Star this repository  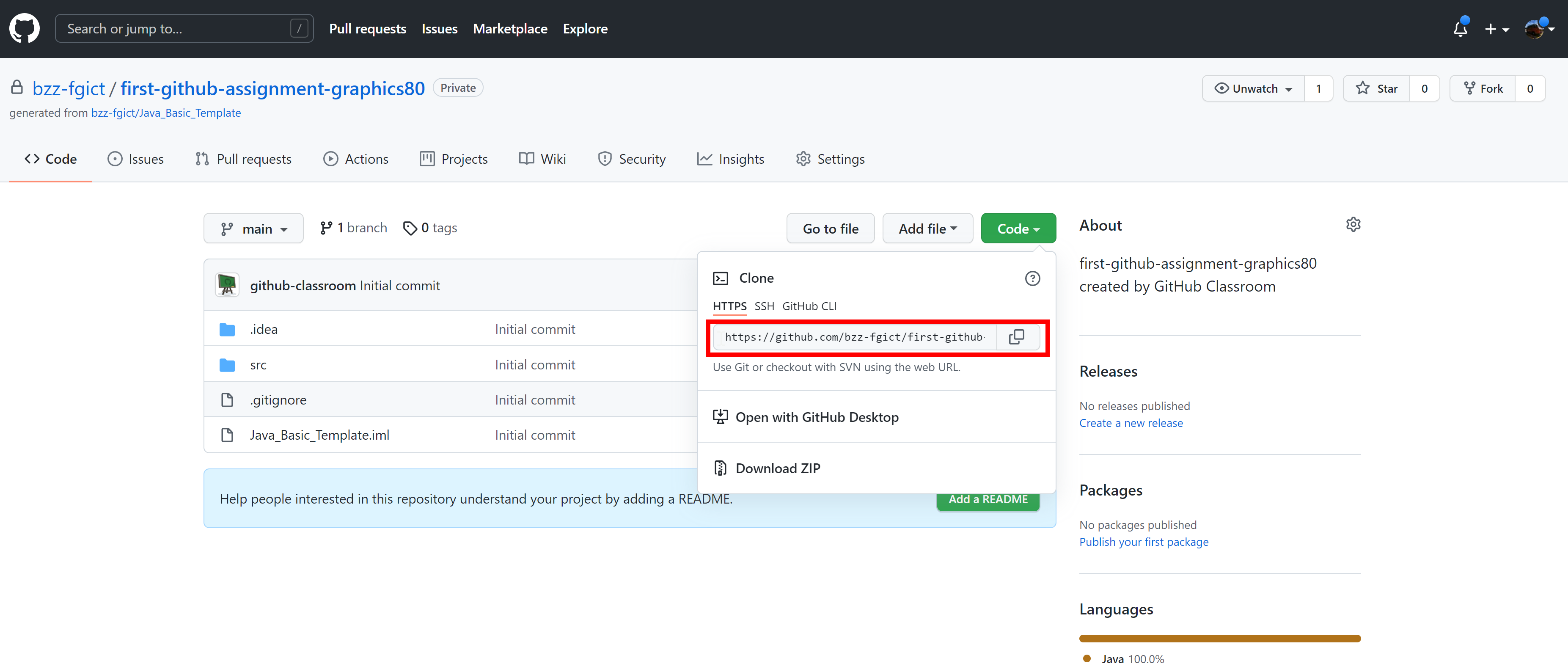pyautogui.click(x=1376, y=88)
